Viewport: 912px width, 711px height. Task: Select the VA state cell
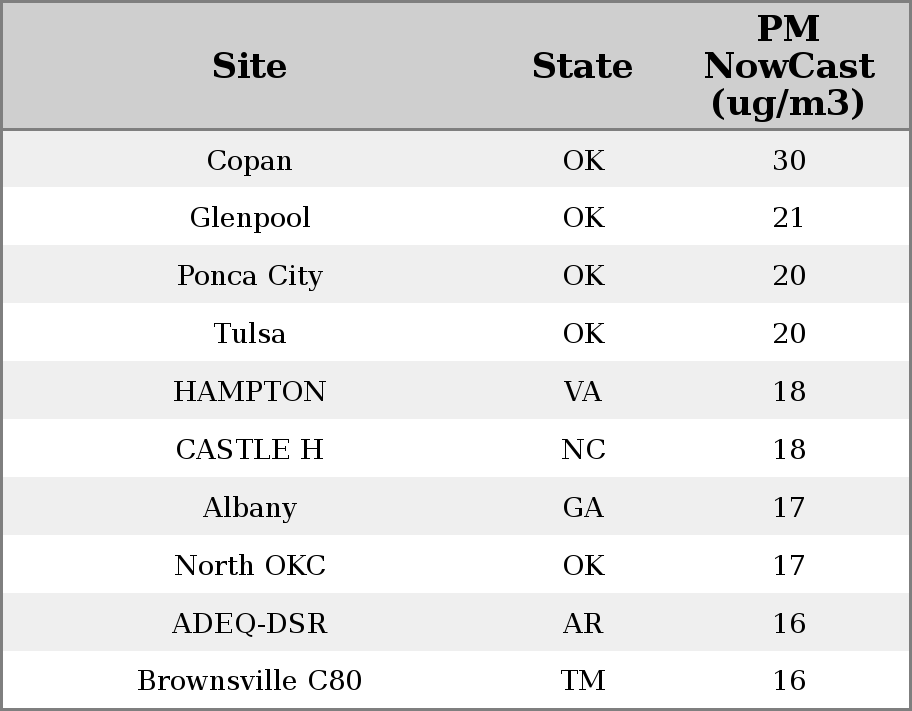click(582, 391)
